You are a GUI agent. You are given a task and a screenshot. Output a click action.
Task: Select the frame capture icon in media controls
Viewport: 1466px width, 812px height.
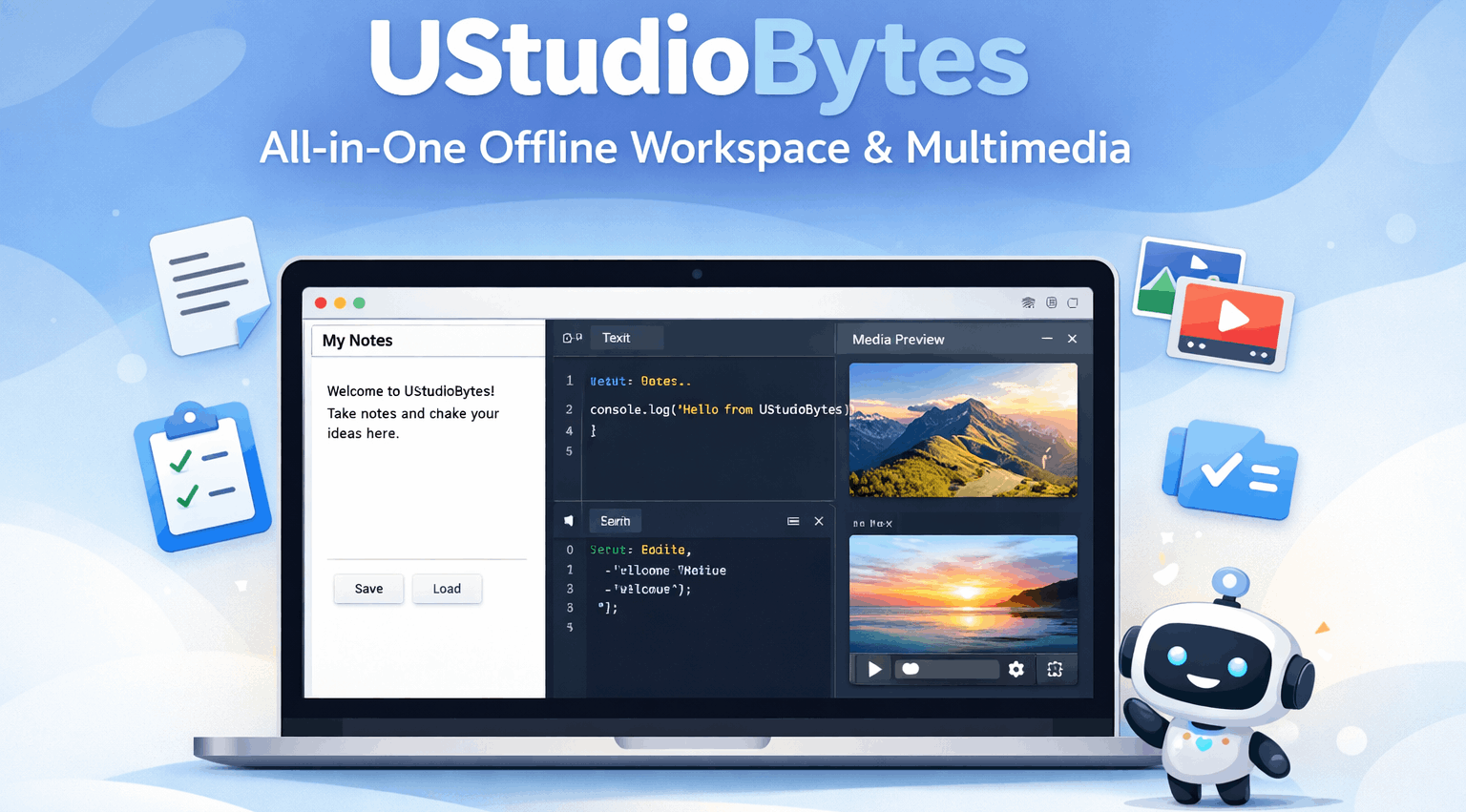pyautogui.click(x=1056, y=670)
